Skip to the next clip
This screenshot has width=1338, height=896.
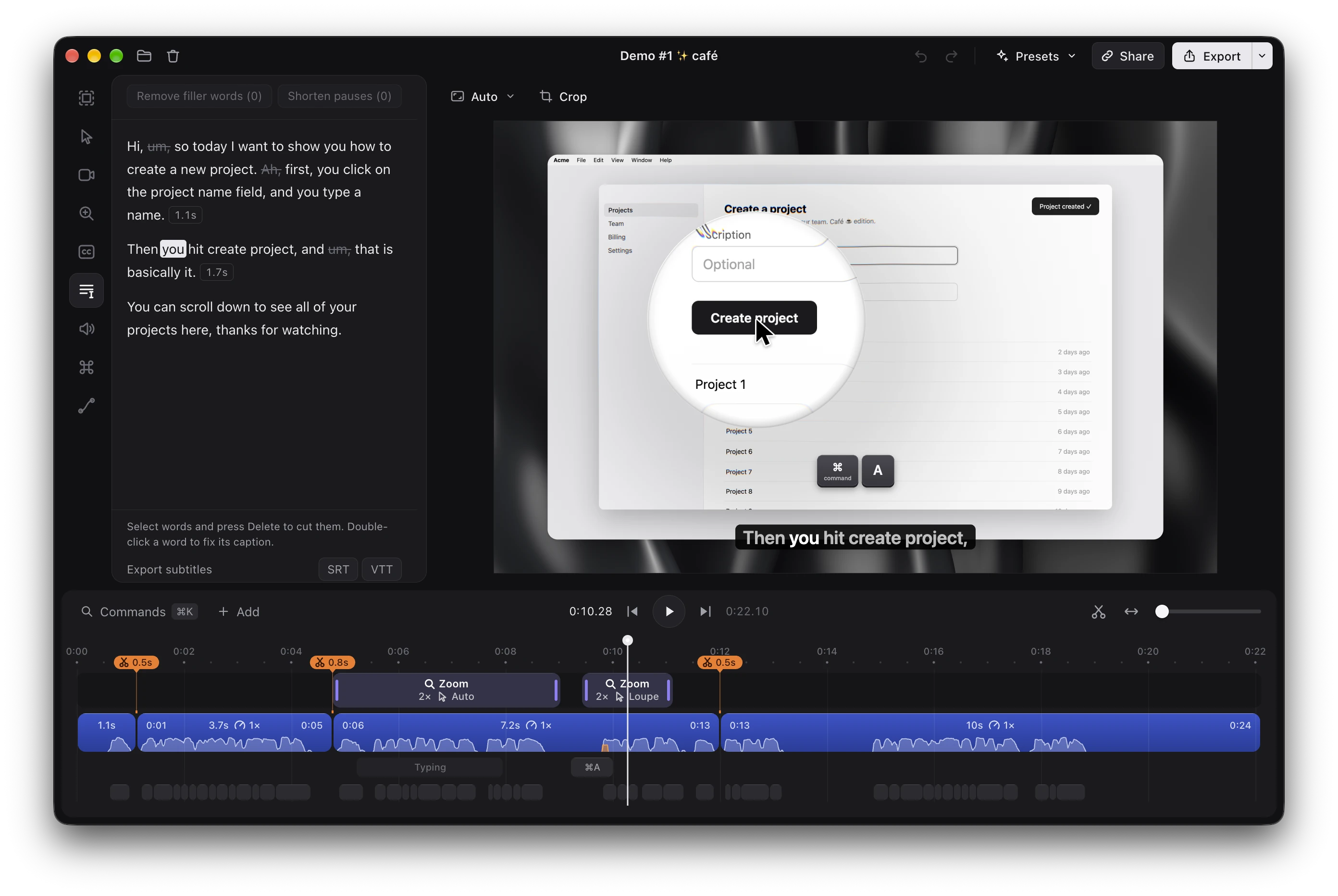(706, 611)
